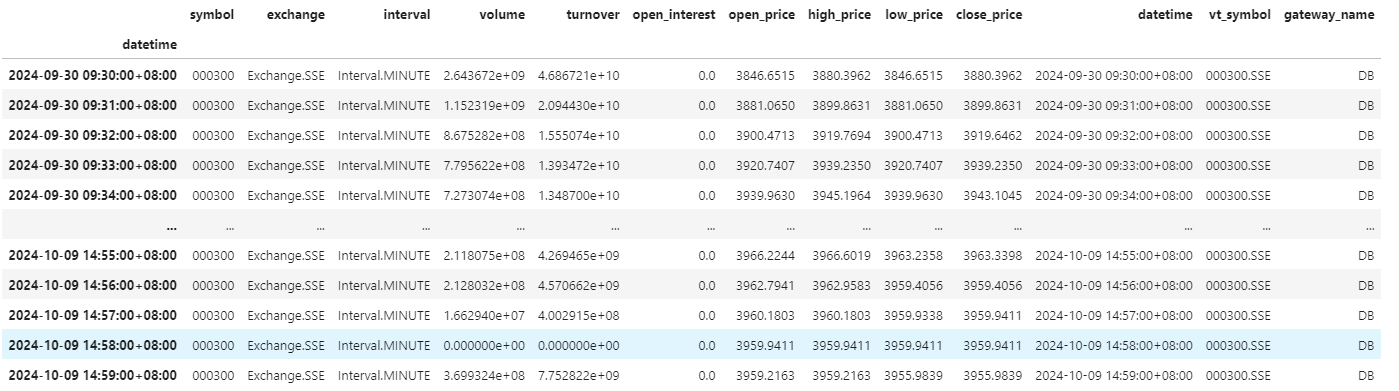Viewport: 1399px width, 391px height.
Task: Click high_price value 3962.9583
Action: click(x=841, y=285)
